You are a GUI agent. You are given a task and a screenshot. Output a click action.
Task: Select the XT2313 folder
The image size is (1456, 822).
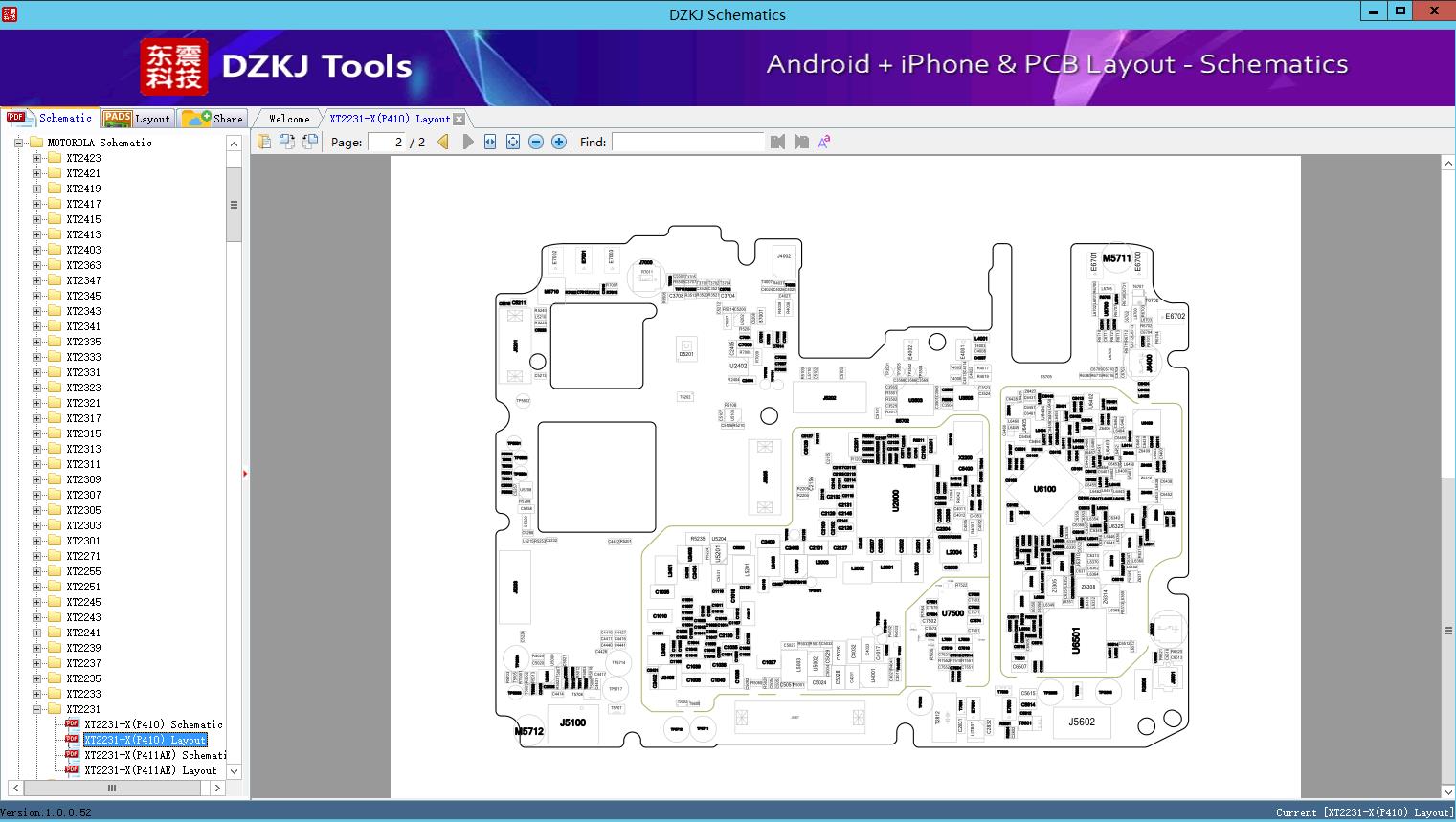click(83, 449)
